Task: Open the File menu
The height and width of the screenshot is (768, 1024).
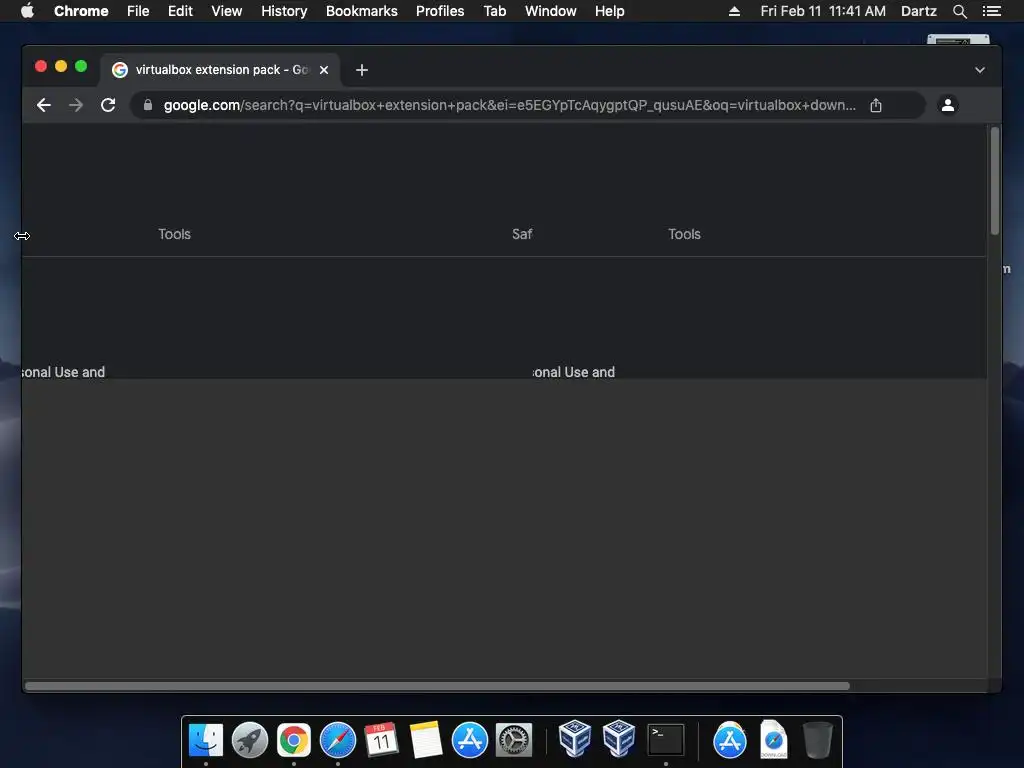Action: (x=138, y=11)
